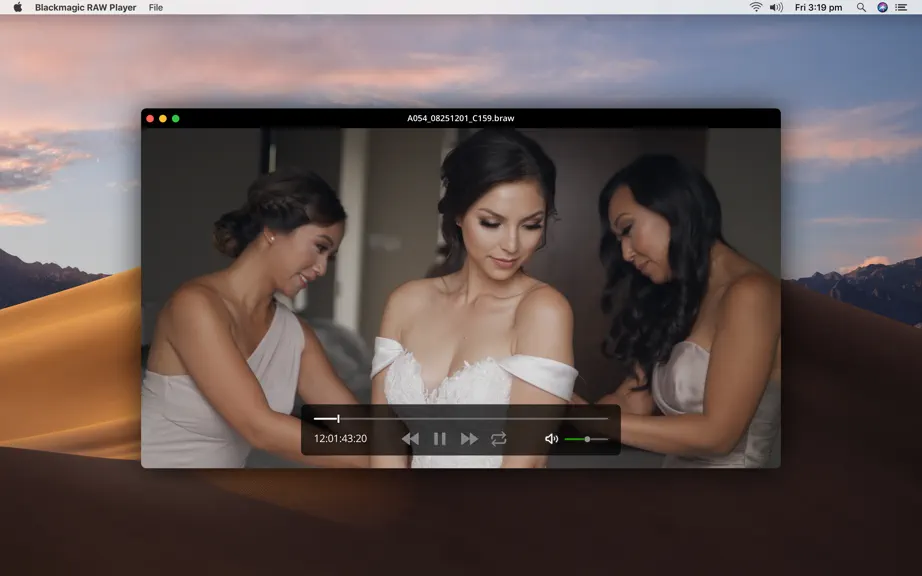Image resolution: width=922 pixels, height=576 pixels.
Task: Open Spotlight search
Action: pyautogui.click(x=861, y=7)
